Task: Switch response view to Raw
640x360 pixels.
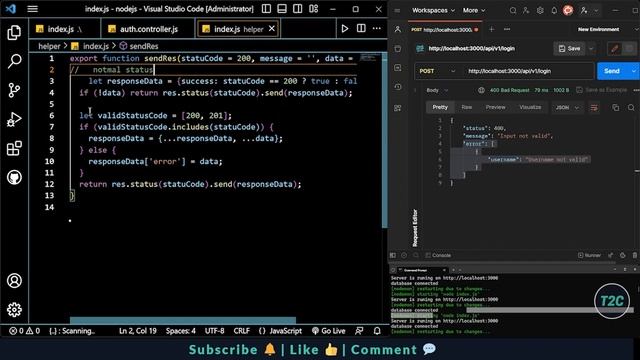Action: [467, 107]
